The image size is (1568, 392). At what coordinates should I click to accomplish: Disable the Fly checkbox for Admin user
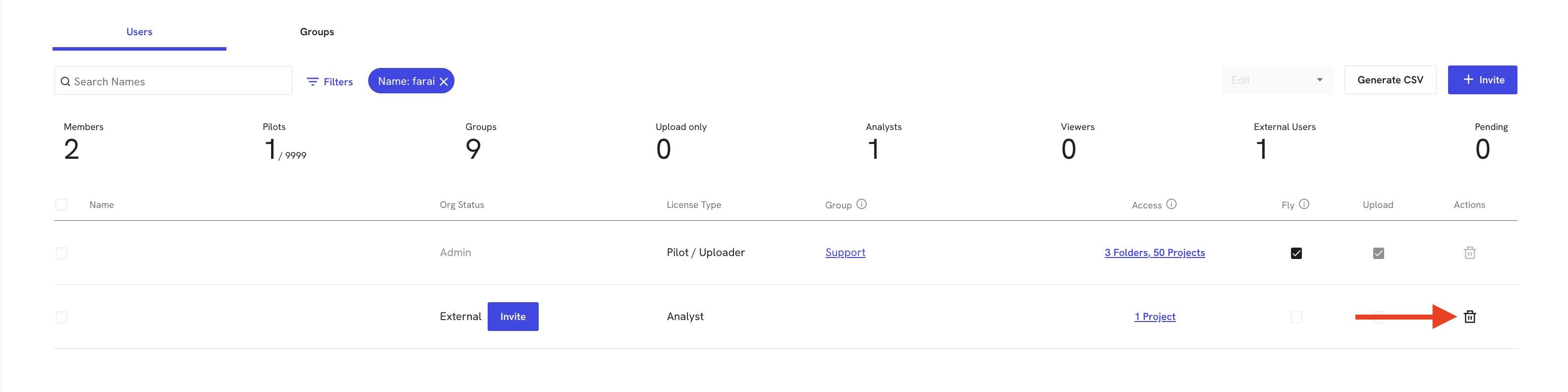(1296, 253)
